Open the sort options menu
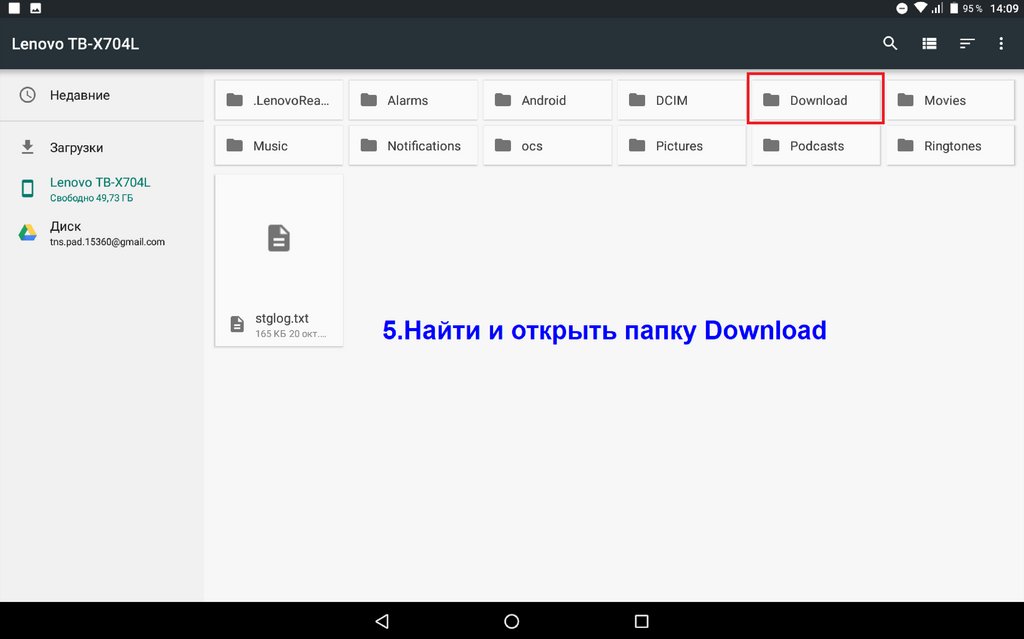1024x639 pixels. click(967, 44)
